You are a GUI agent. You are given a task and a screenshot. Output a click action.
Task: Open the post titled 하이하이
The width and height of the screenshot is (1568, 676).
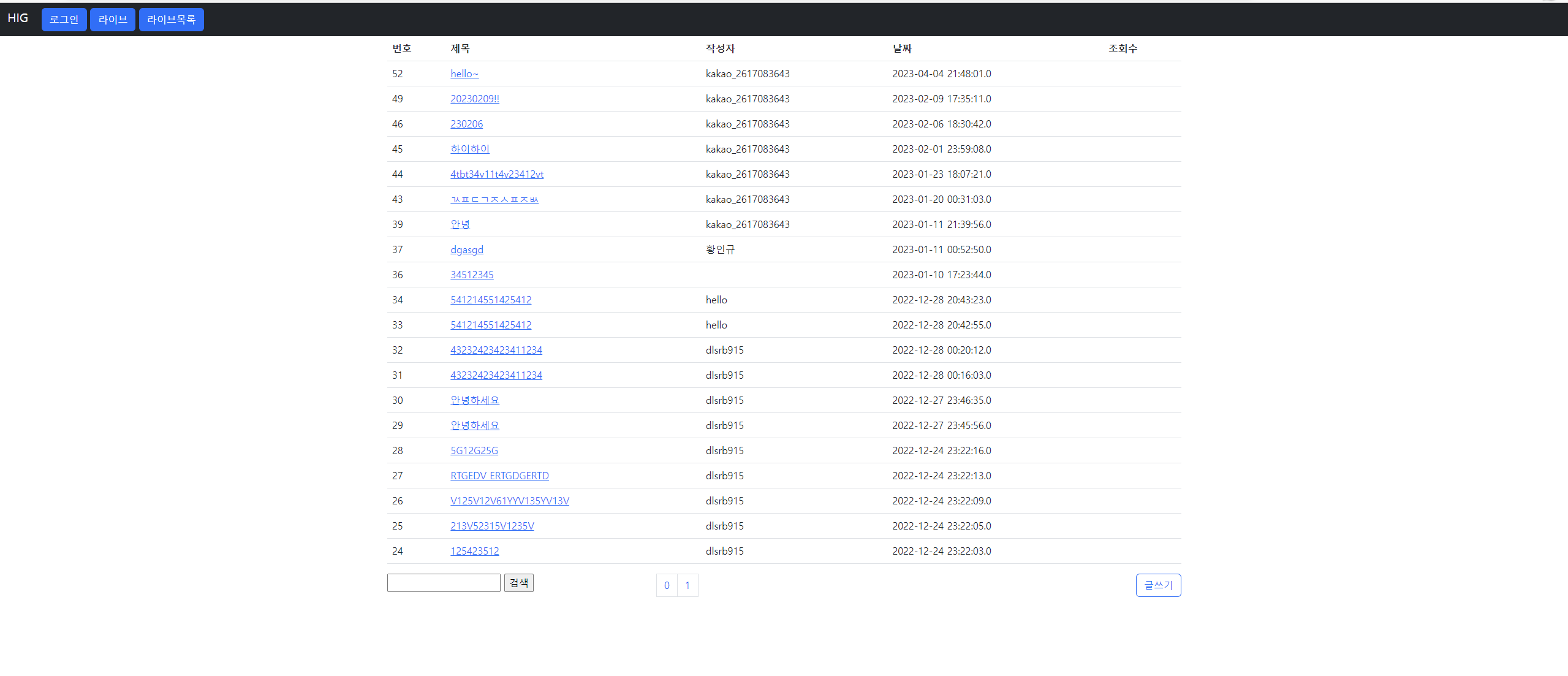click(x=469, y=149)
